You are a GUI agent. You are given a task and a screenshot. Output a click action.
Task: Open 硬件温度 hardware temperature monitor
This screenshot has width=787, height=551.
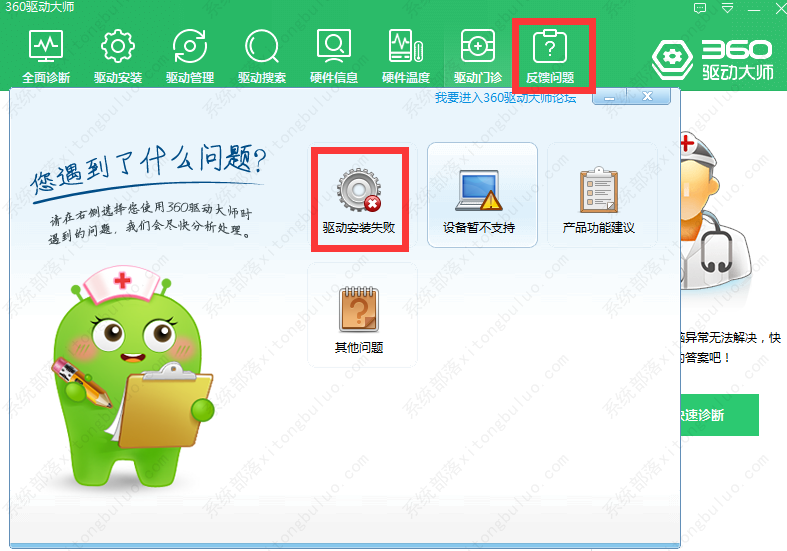pyautogui.click(x=406, y=56)
